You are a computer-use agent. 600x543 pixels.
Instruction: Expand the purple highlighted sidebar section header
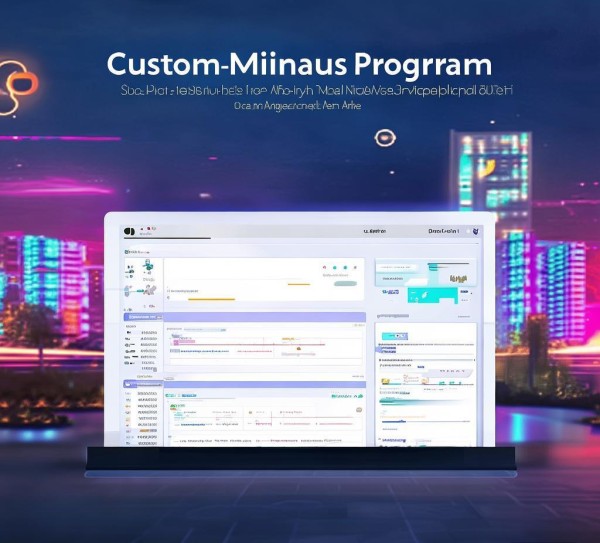click(x=140, y=317)
